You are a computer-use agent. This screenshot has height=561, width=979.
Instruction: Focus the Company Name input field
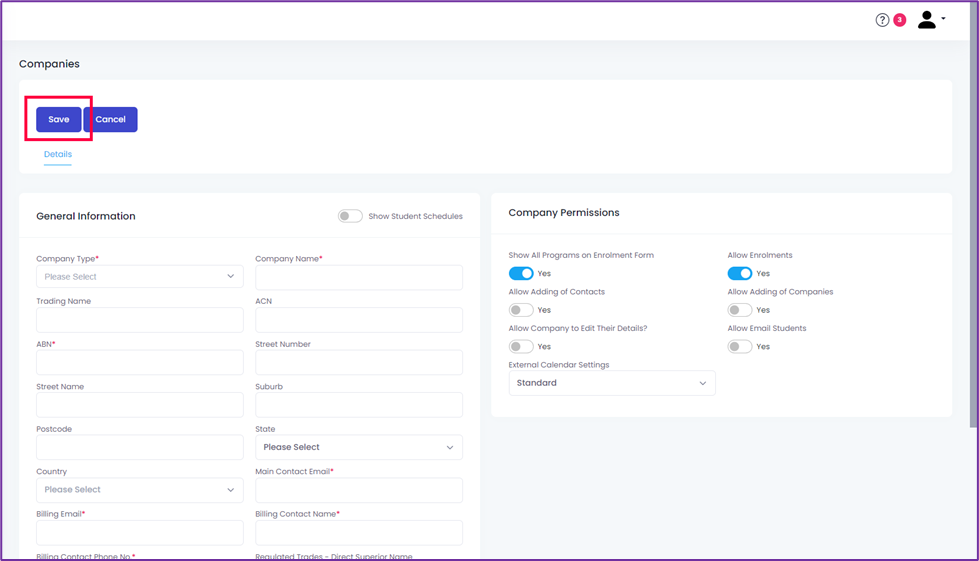[x=359, y=278]
